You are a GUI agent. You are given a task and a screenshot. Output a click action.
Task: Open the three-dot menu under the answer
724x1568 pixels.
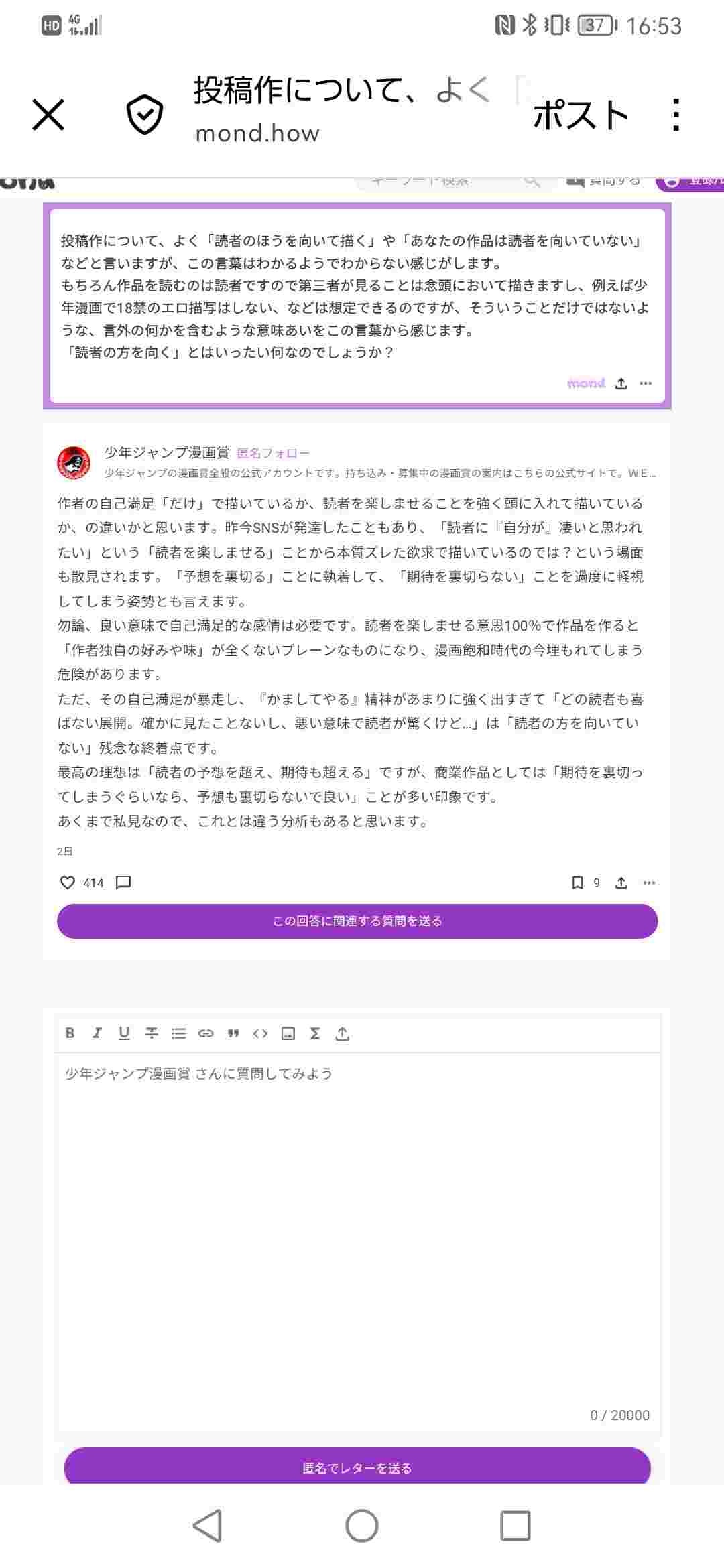649,883
